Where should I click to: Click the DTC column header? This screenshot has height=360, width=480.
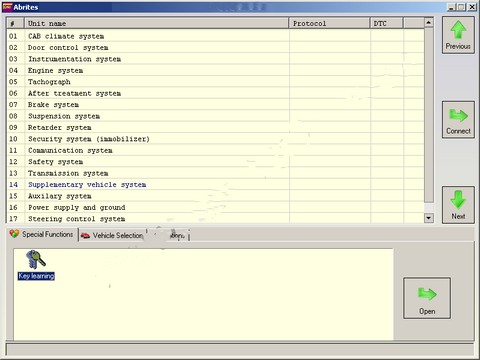click(387, 23)
